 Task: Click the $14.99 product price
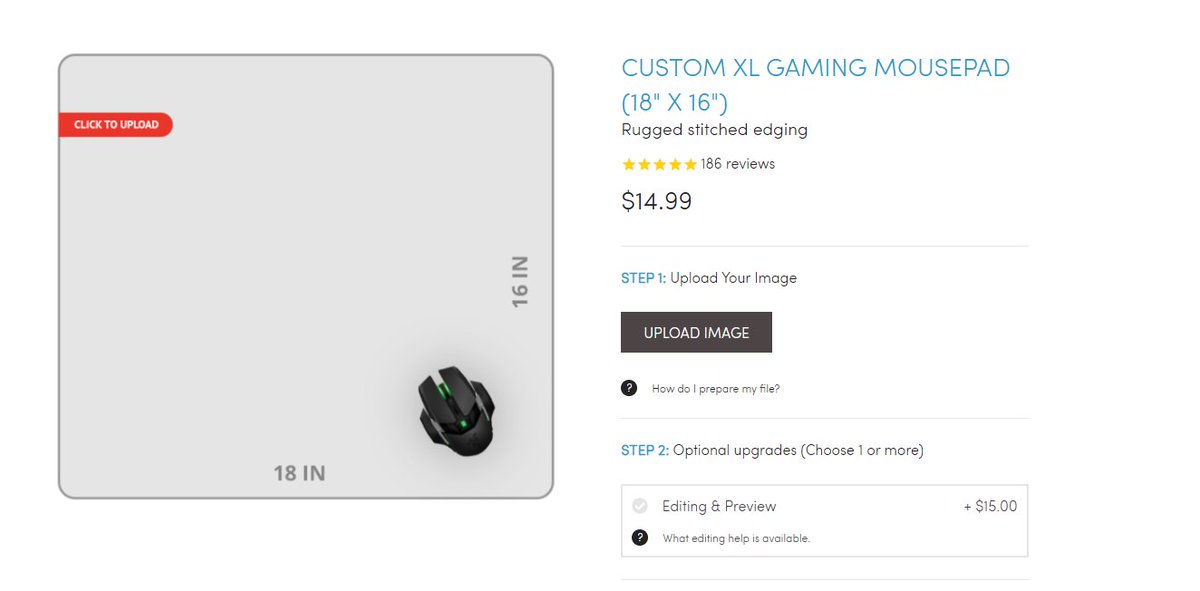(656, 201)
